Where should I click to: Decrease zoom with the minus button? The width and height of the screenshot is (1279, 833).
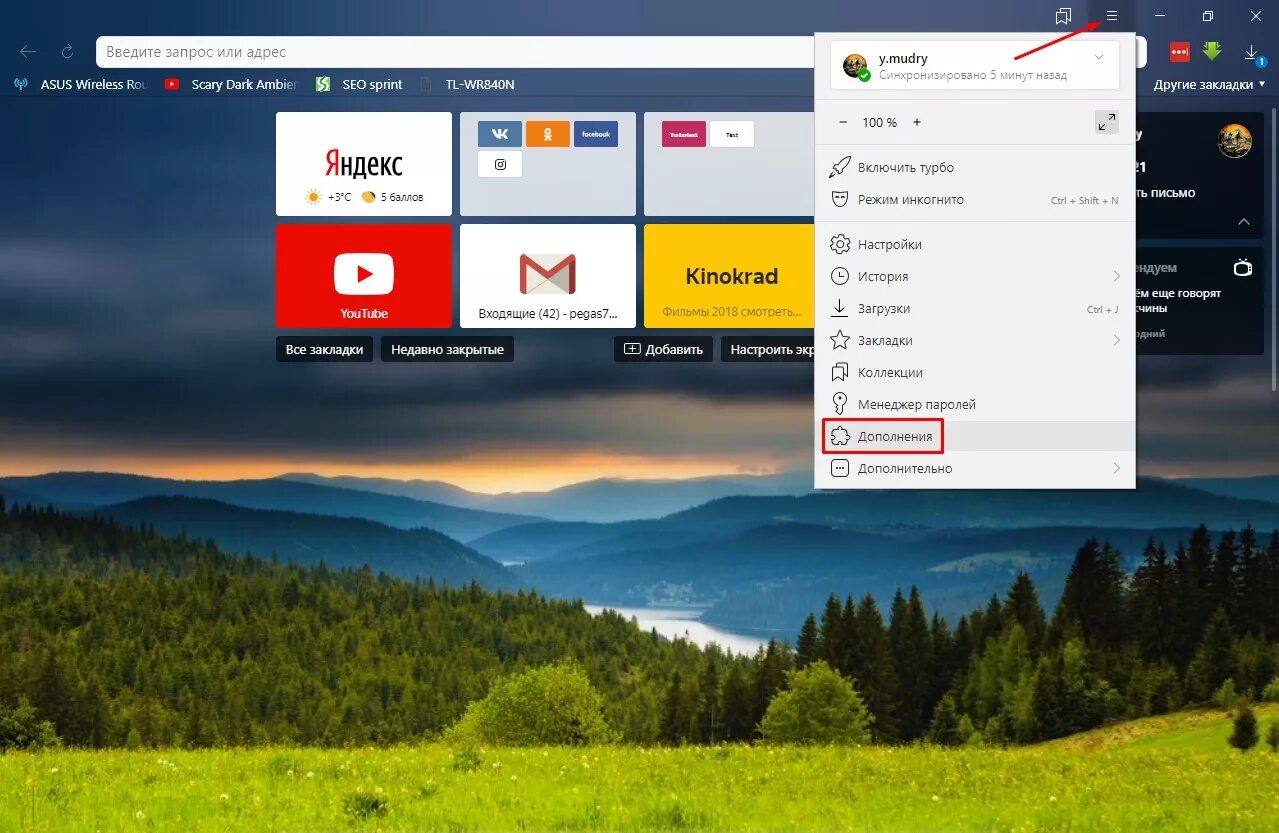843,122
